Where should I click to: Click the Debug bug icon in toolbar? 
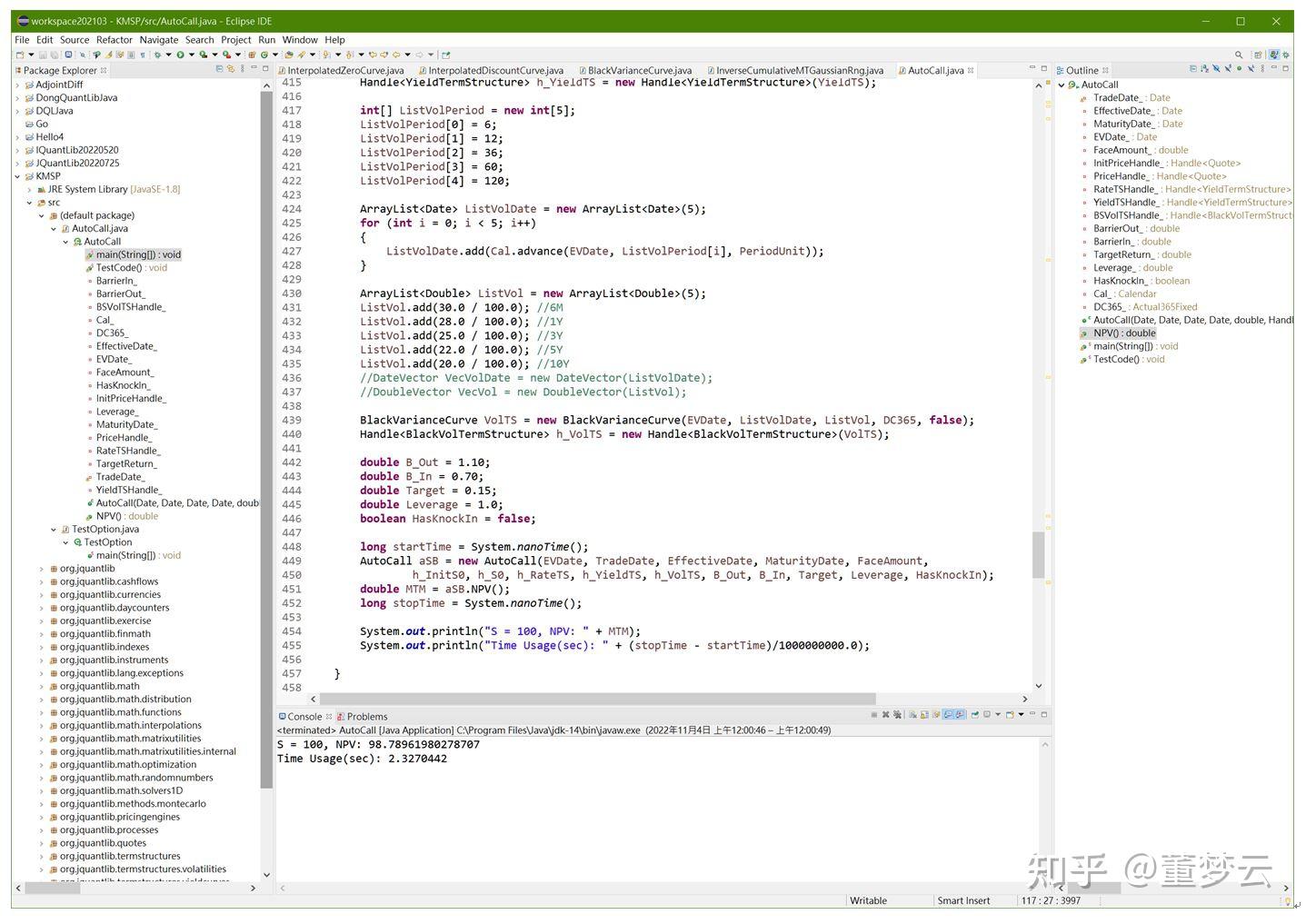click(x=157, y=55)
